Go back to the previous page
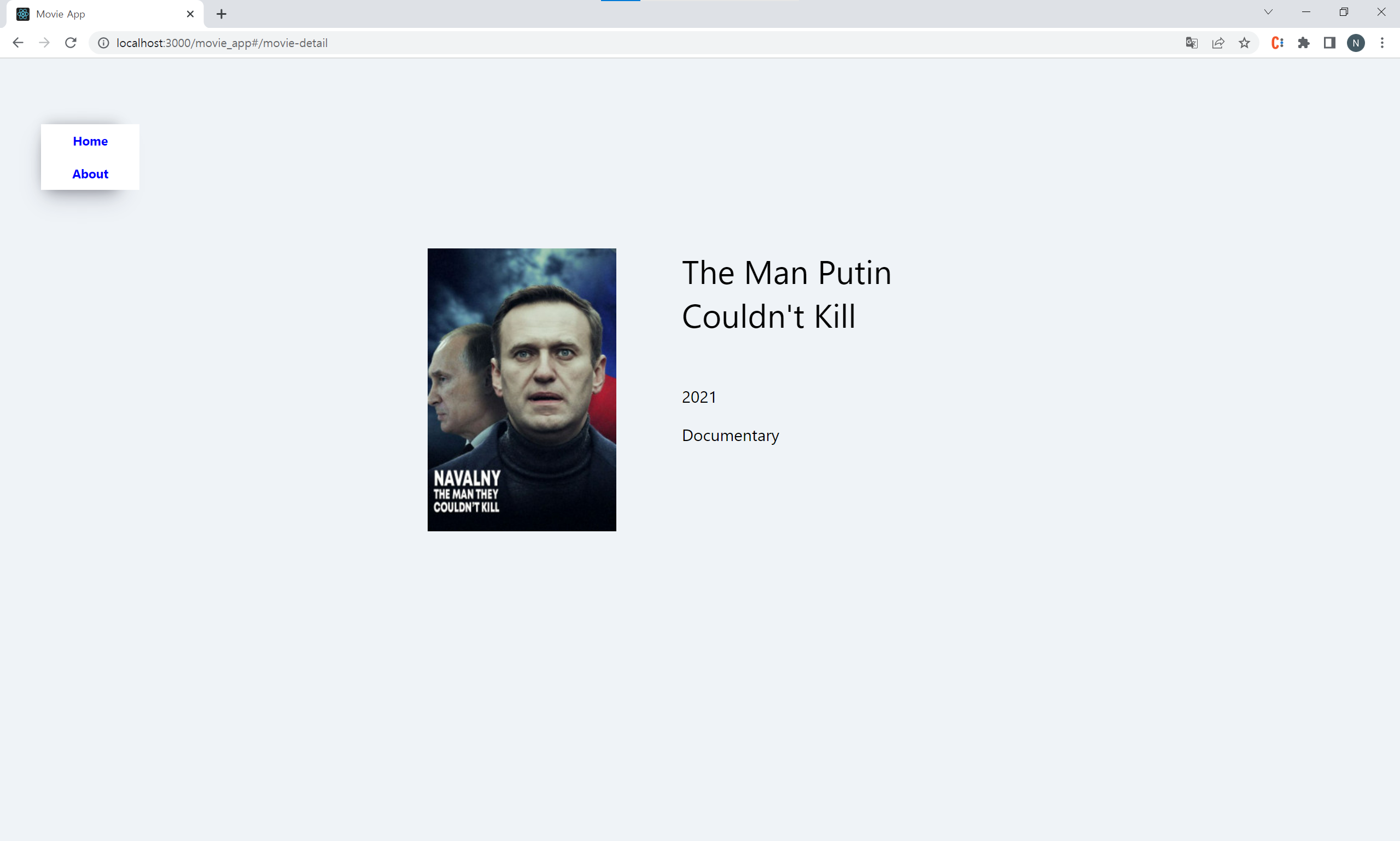 [x=18, y=43]
